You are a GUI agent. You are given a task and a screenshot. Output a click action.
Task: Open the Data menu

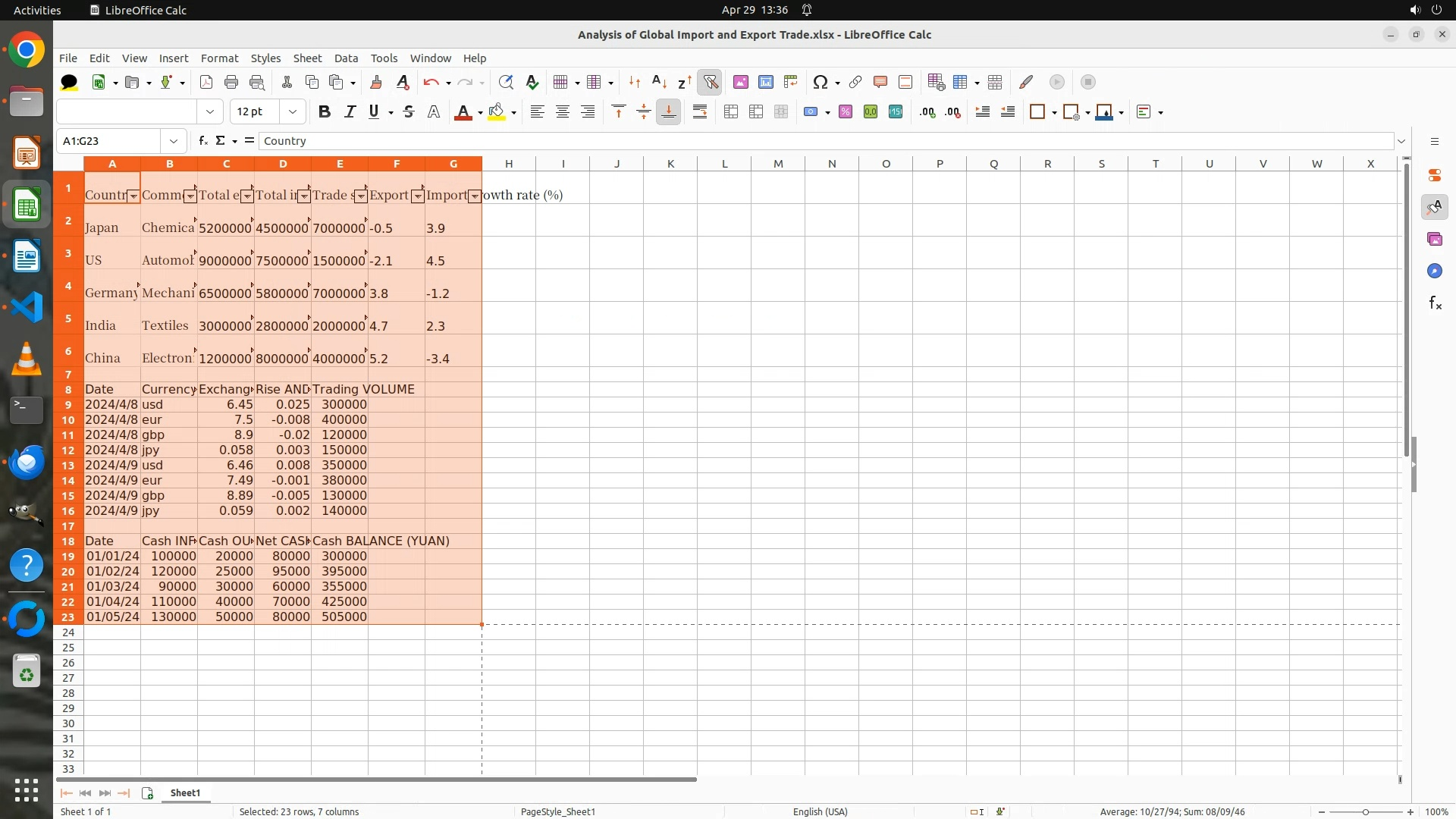(346, 58)
